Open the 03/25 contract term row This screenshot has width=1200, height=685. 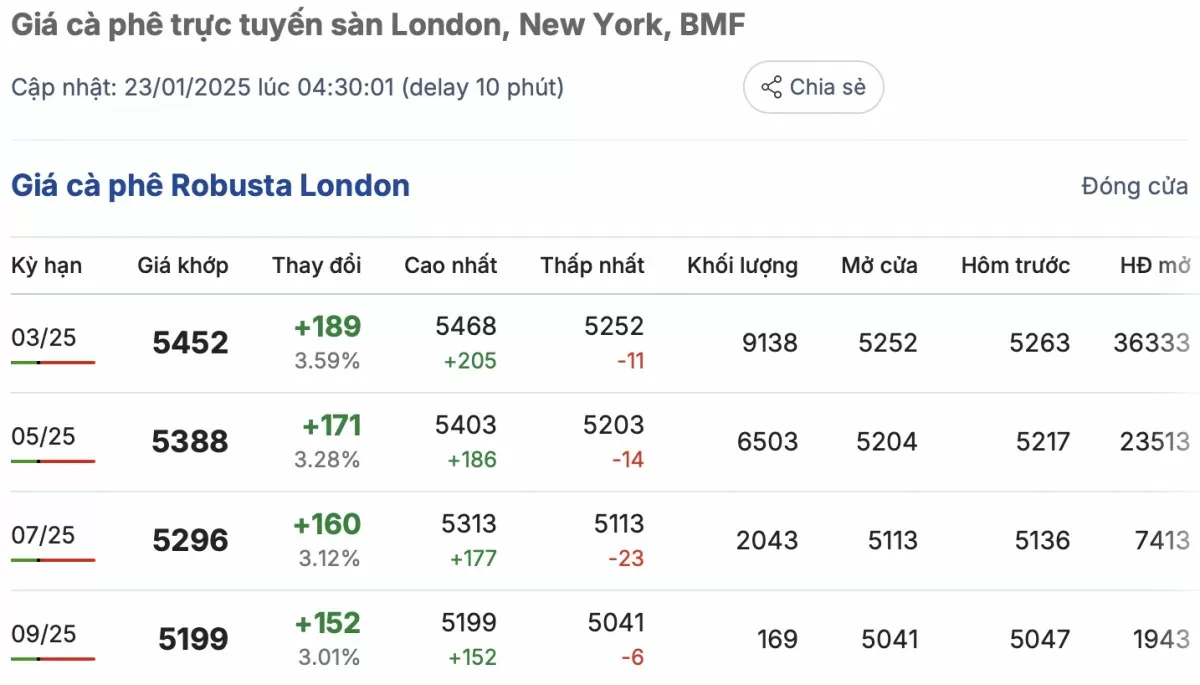[x=600, y=343]
